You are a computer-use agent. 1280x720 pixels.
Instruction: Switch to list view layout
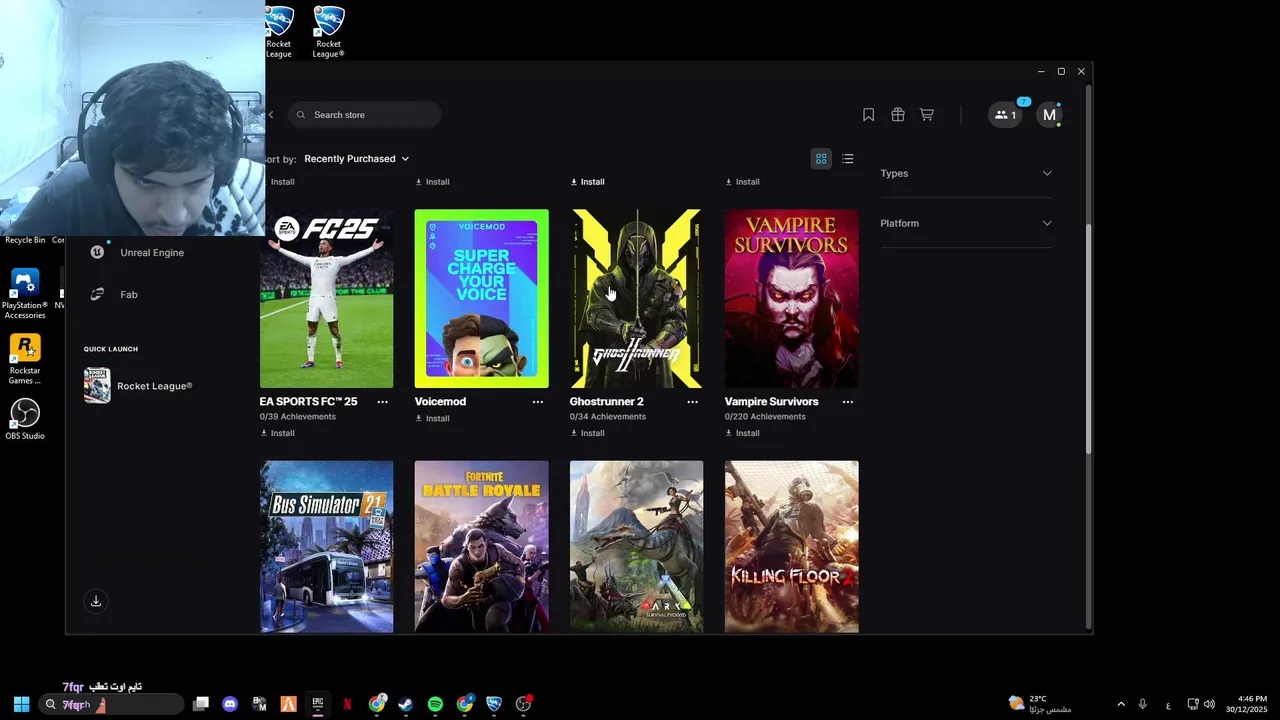848,159
